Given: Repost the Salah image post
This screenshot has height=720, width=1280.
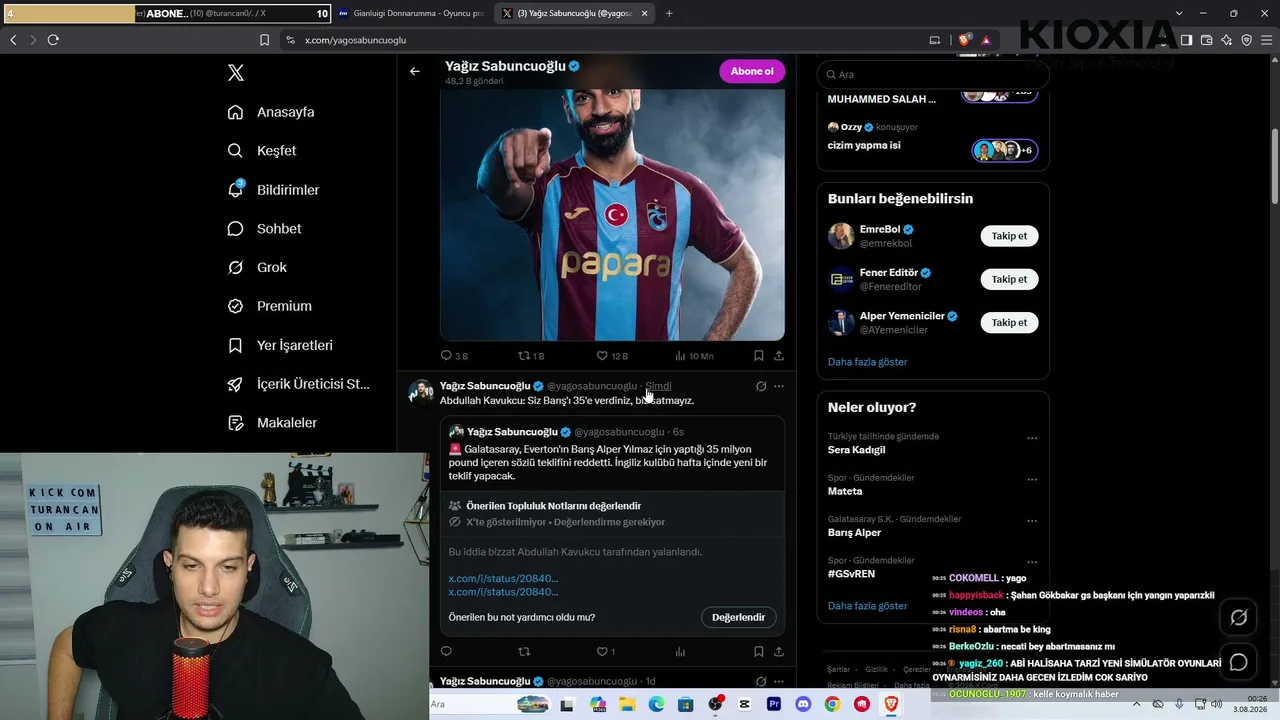Looking at the screenshot, I should [x=524, y=355].
